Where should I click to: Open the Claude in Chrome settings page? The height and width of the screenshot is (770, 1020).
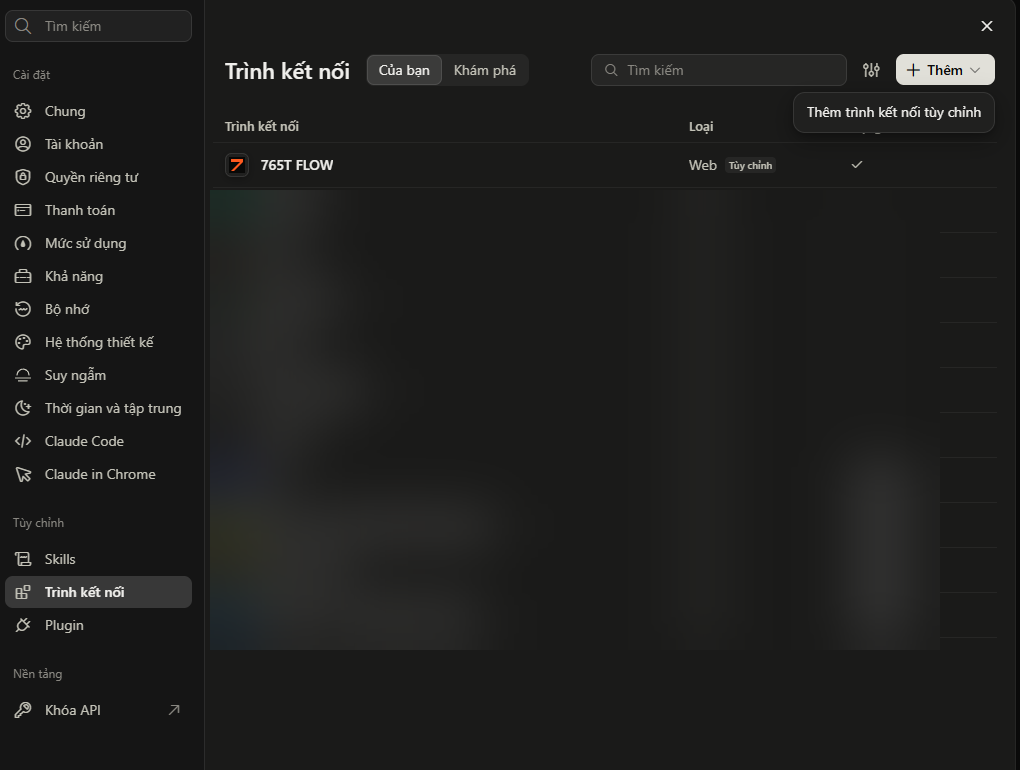coord(98,474)
